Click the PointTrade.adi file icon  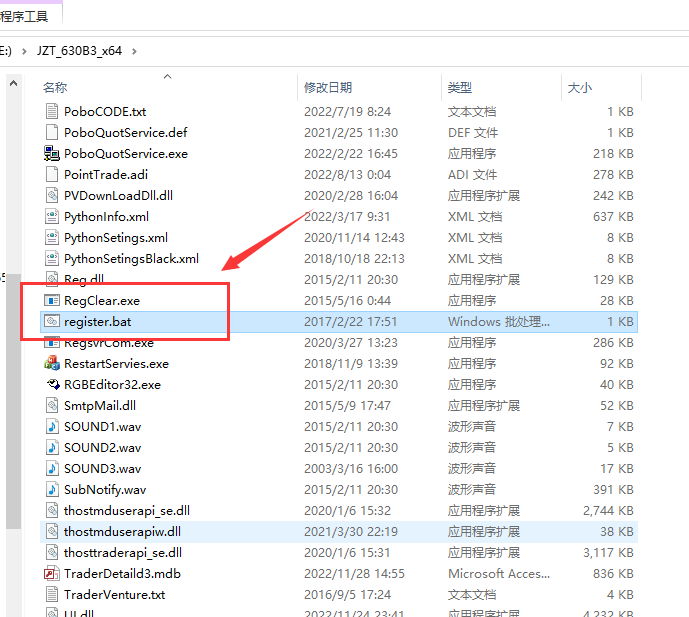(52, 174)
